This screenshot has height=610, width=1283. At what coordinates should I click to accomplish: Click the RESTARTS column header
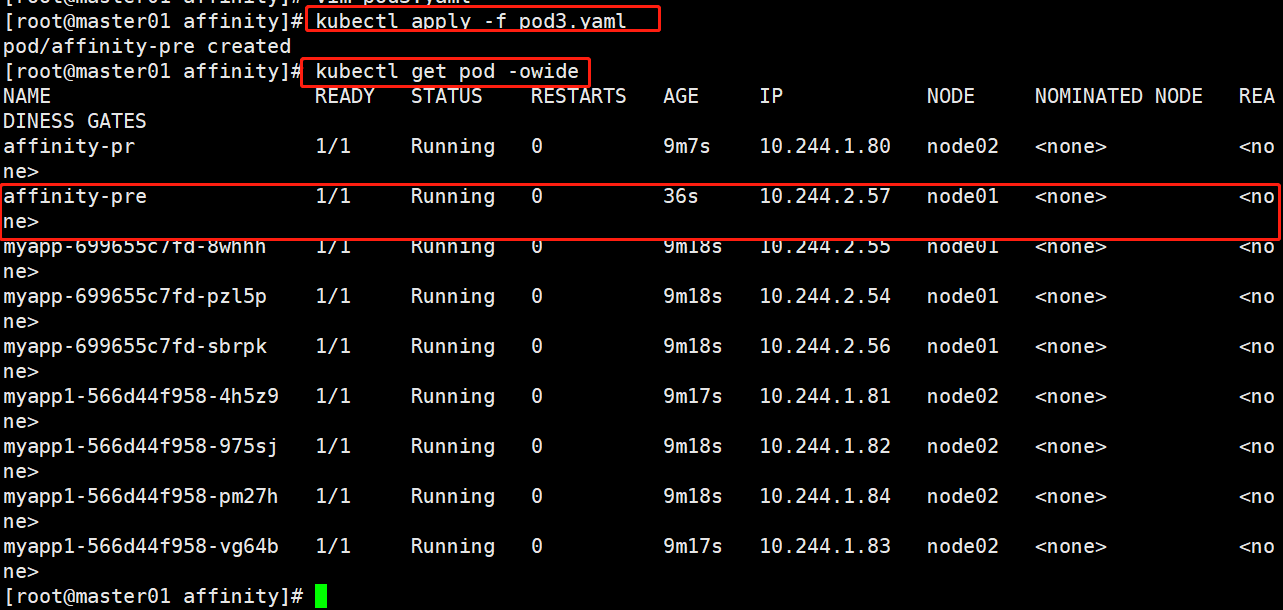(579, 96)
